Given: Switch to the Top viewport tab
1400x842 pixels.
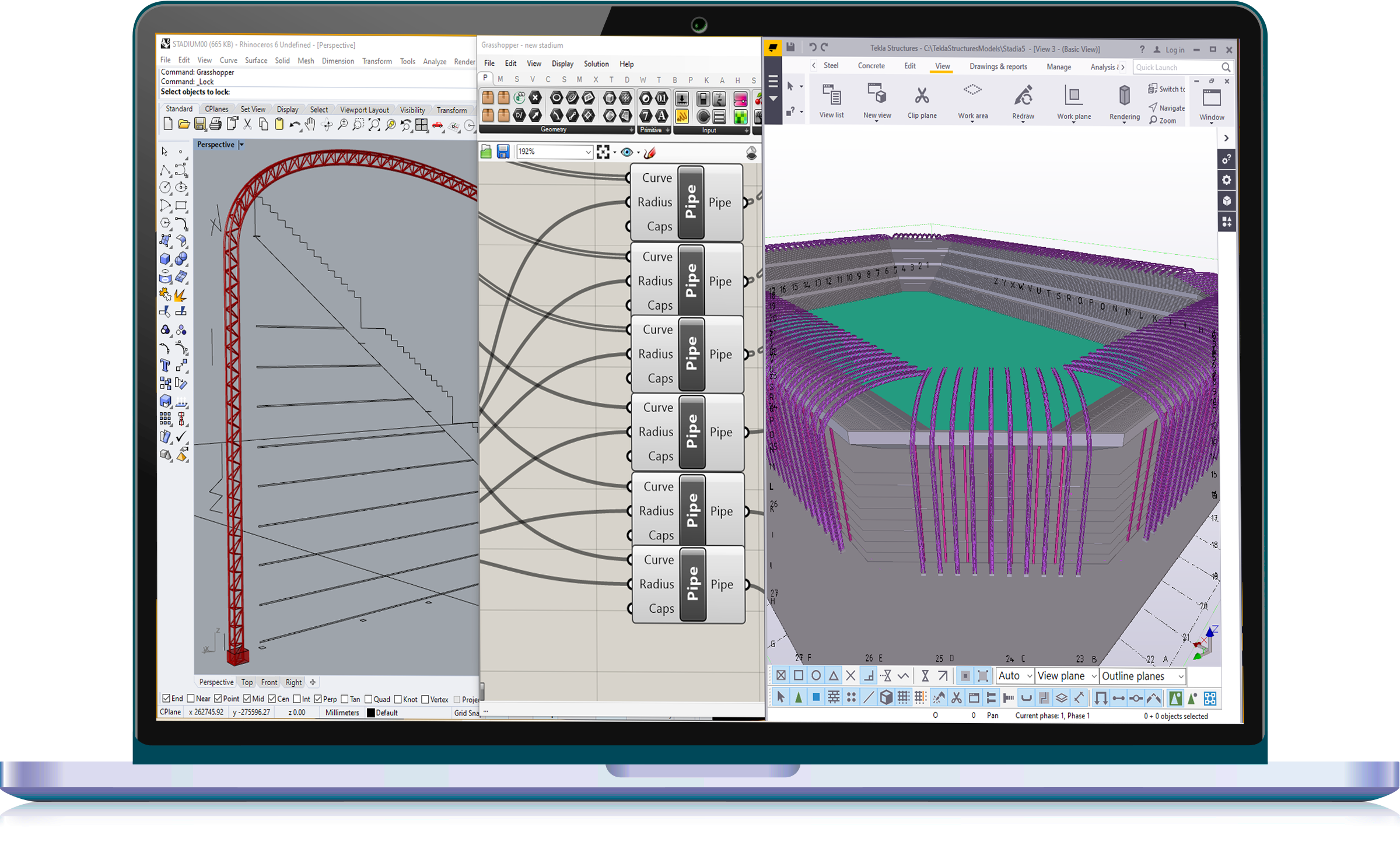Looking at the screenshot, I should pos(247,682).
